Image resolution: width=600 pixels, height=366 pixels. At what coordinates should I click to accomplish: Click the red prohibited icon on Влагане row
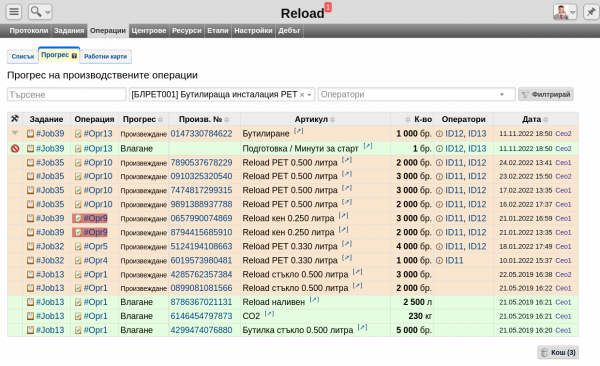coord(15,149)
